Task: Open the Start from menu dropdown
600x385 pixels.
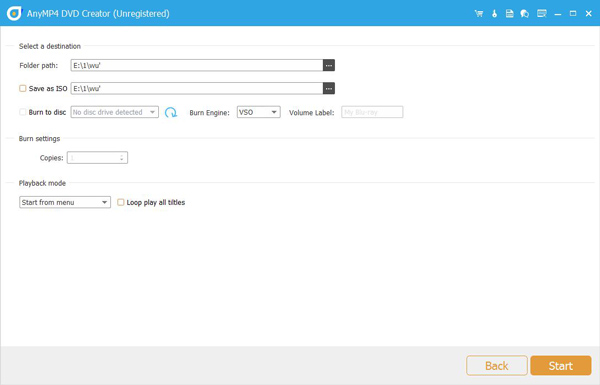Action: (65, 202)
